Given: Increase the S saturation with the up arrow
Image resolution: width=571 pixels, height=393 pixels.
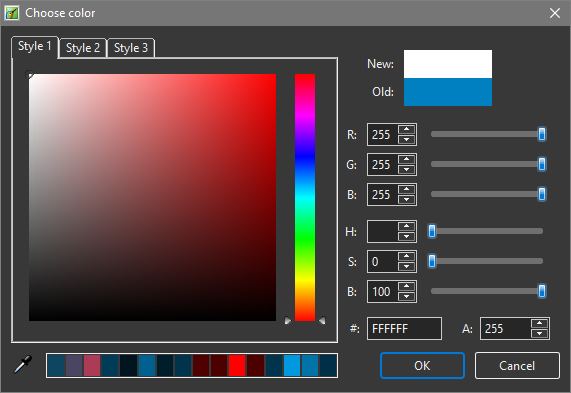Looking at the screenshot, I should click(406, 256).
